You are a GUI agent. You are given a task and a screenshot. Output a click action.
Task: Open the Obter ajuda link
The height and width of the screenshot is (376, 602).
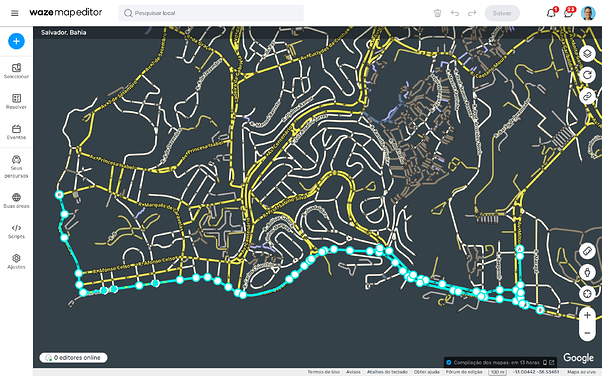coord(427,372)
